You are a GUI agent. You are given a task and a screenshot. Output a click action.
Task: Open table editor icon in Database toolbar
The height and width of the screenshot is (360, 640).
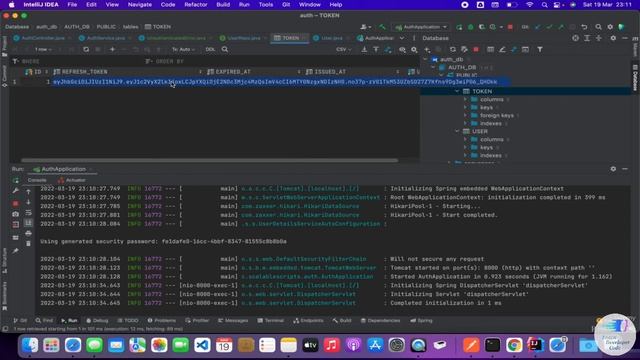491,49
